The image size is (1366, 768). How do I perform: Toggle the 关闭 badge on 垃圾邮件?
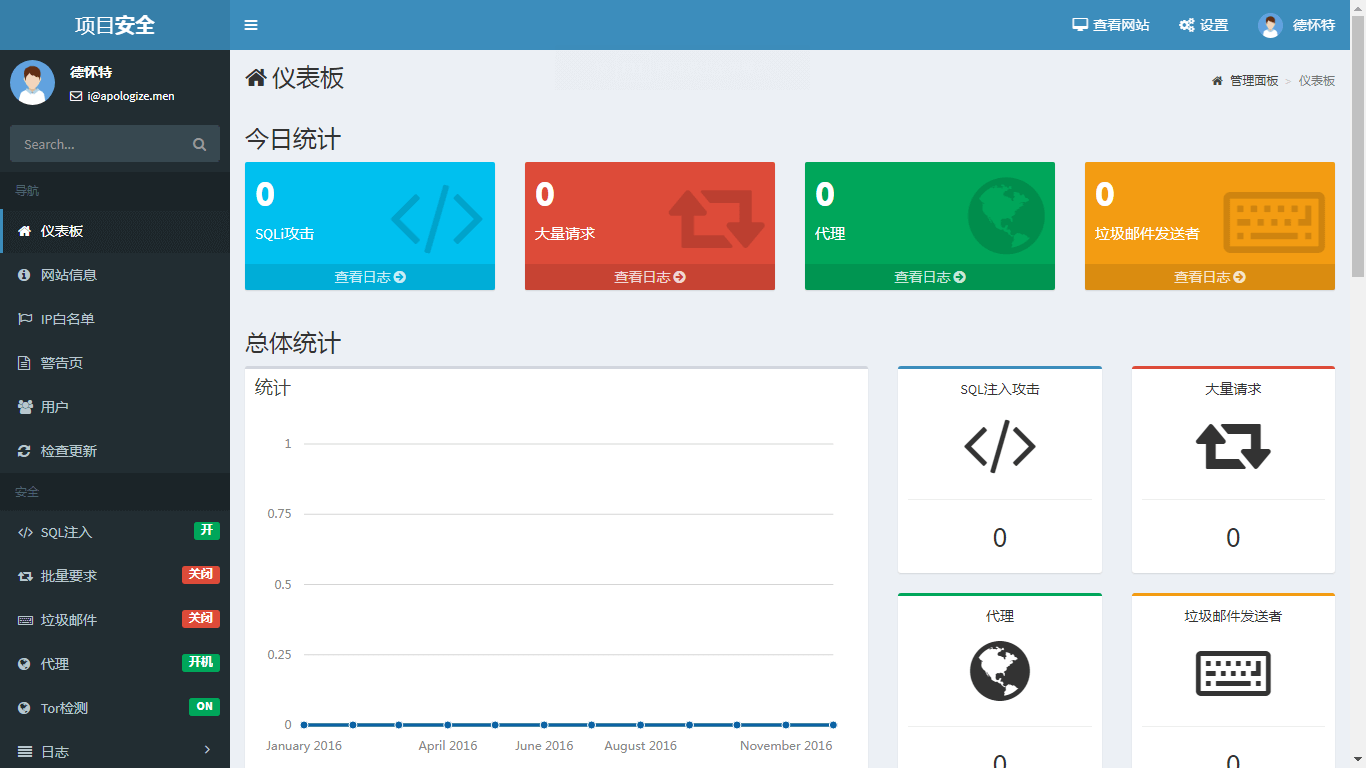coord(201,619)
